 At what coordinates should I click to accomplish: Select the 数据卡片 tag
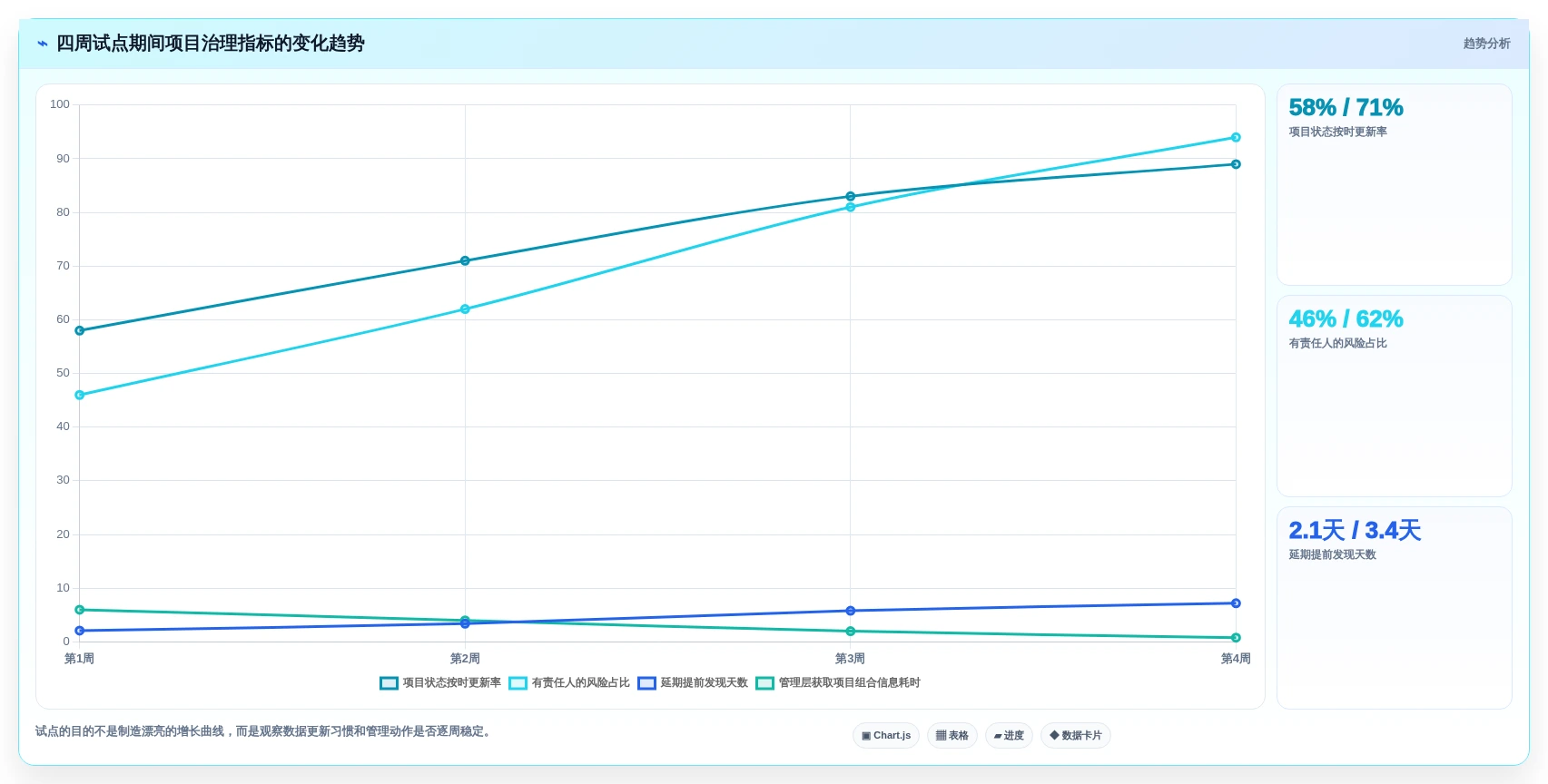tap(1076, 735)
